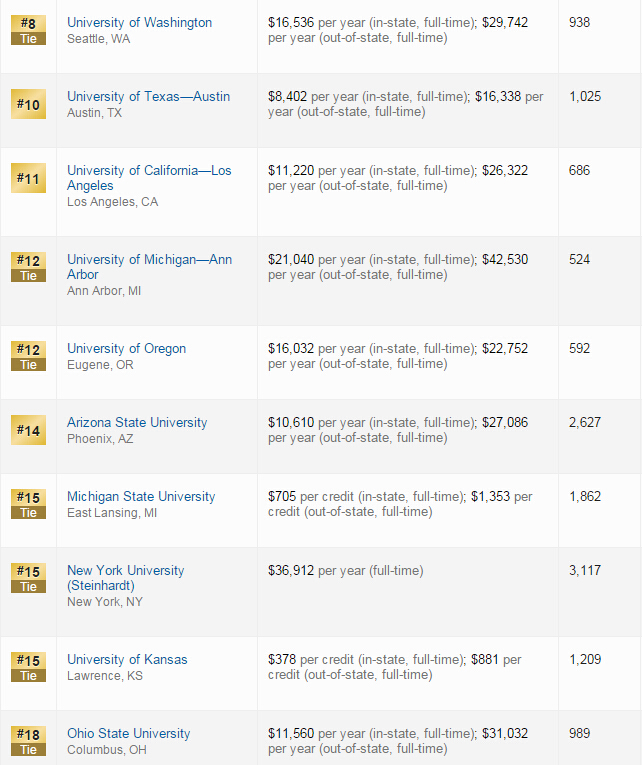Image resolution: width=642 pixels, height=765 pixels.
Task: Click the #18 Tie rank badge
Action: (x=28, y=741)
